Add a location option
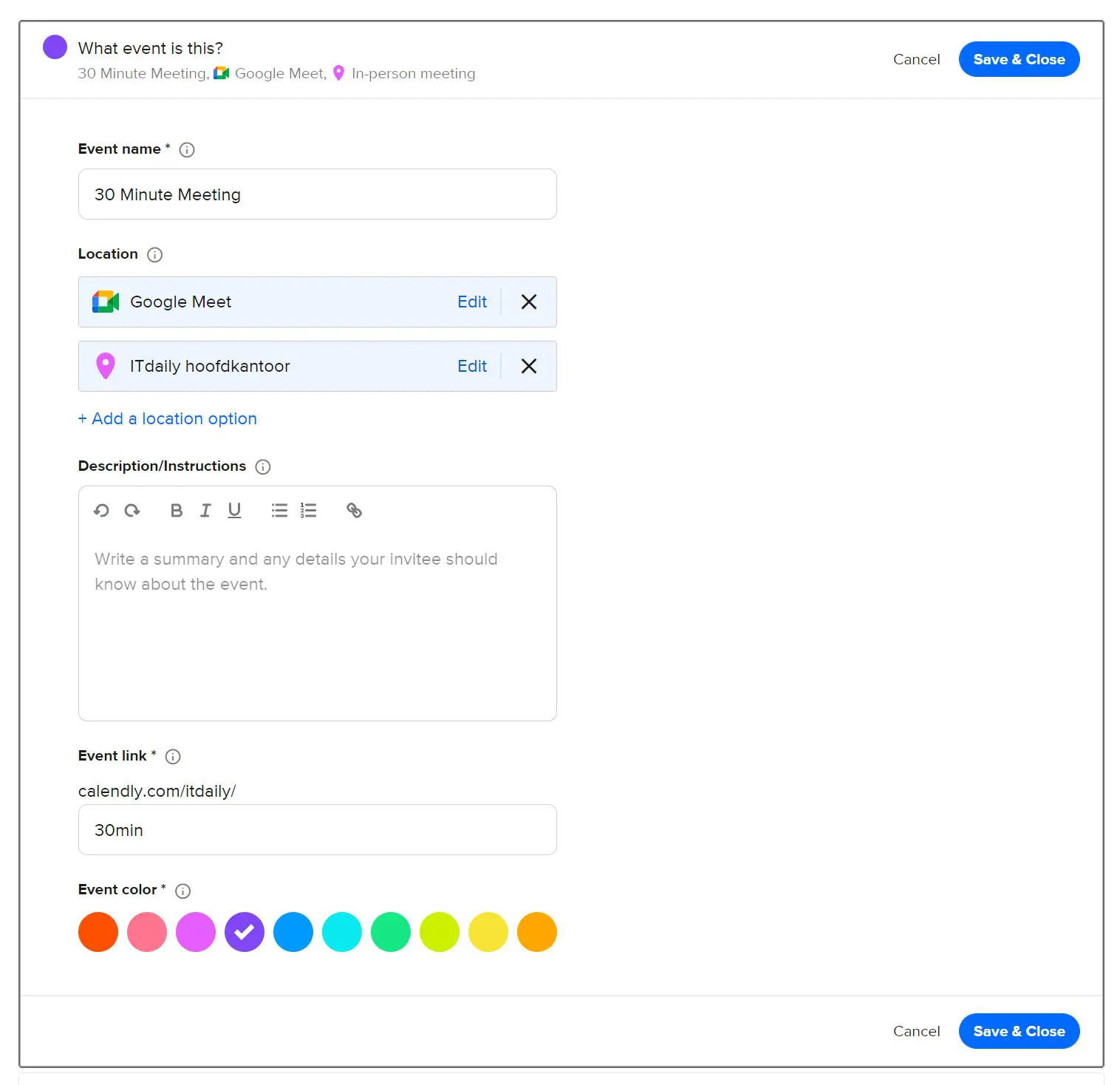1120x1085 pixels. click(168, 418)
